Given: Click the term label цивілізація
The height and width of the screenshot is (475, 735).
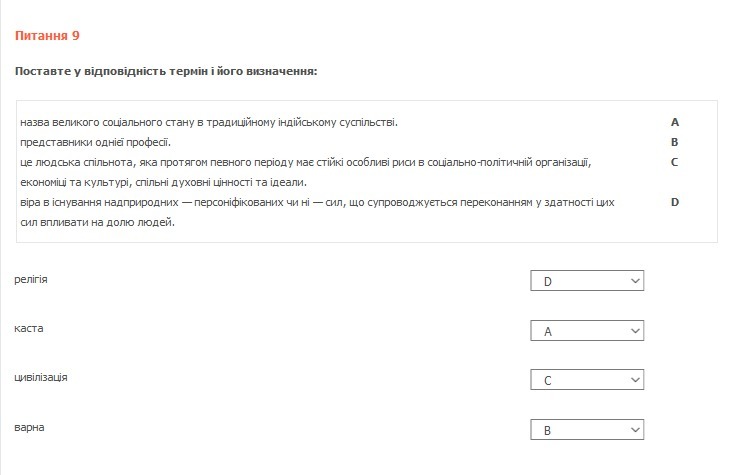Looking at the screenshot, I should [x=41, y=377].
